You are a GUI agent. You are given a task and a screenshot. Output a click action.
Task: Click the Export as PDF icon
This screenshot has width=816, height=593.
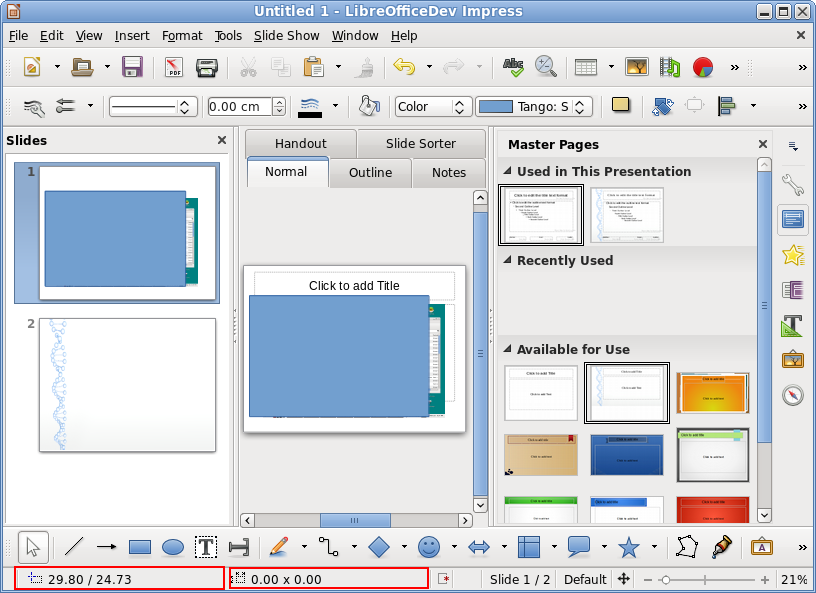(174, 67)
